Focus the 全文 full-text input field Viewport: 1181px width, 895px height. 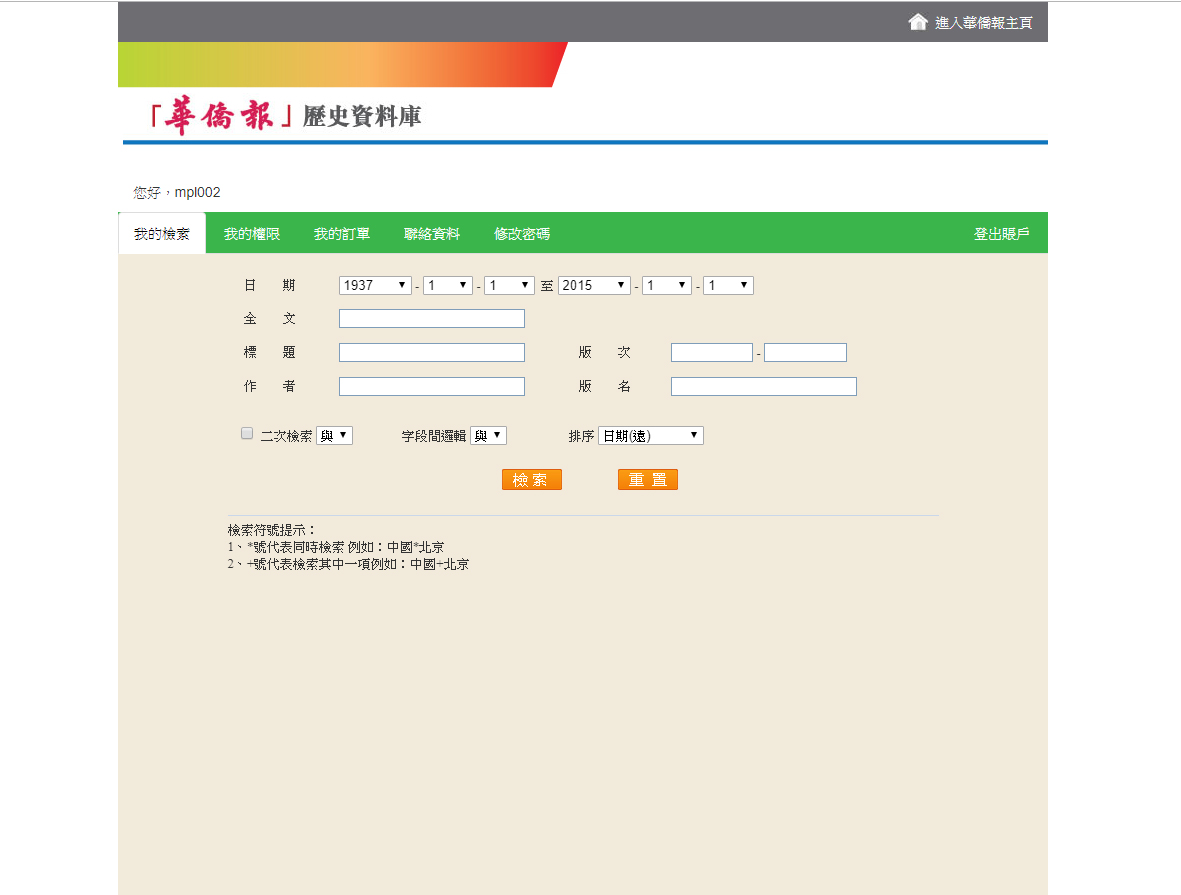[x=432, y=319]
